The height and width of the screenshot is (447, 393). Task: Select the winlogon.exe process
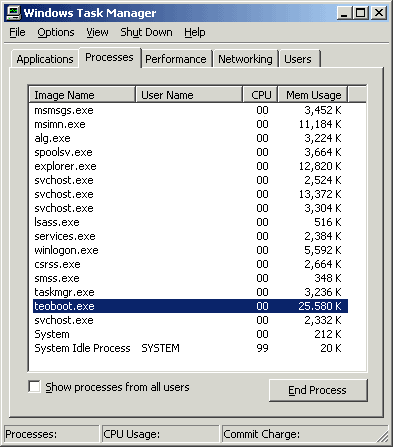(190, 250)
